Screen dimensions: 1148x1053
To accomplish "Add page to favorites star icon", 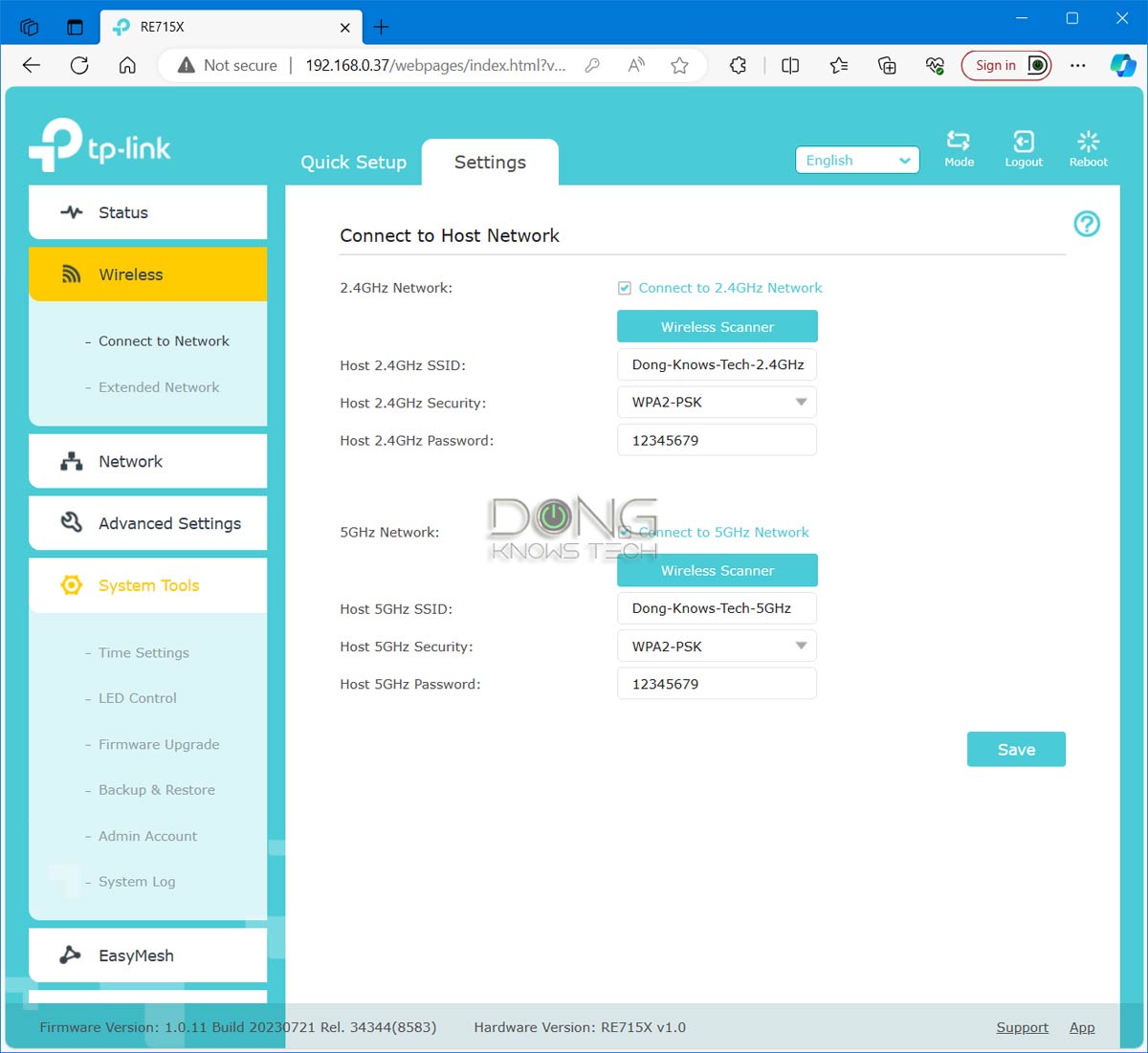I will point(679,65).
